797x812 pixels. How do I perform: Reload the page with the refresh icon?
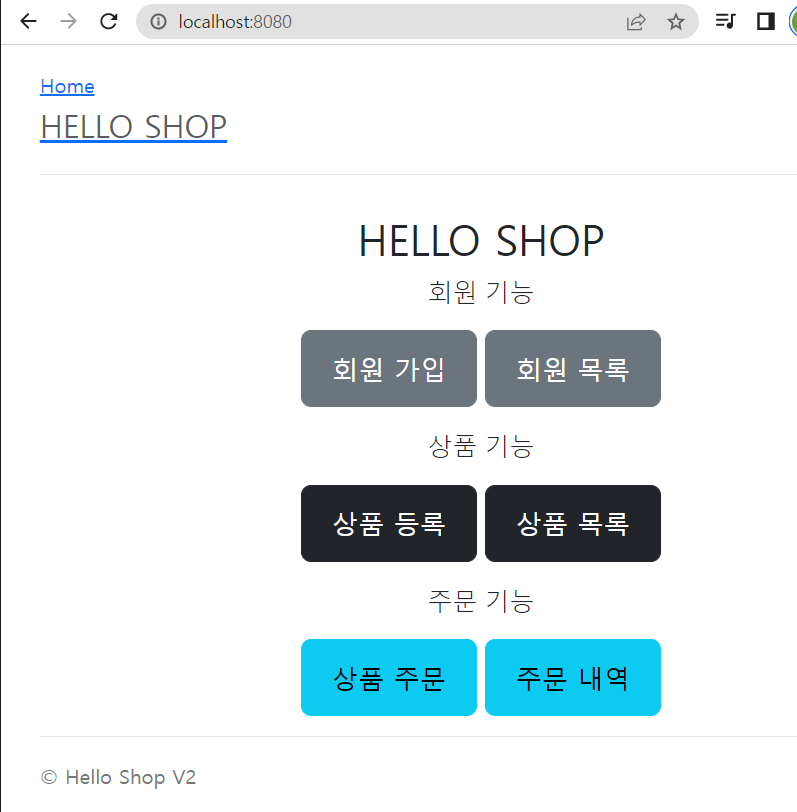(109, 21)
